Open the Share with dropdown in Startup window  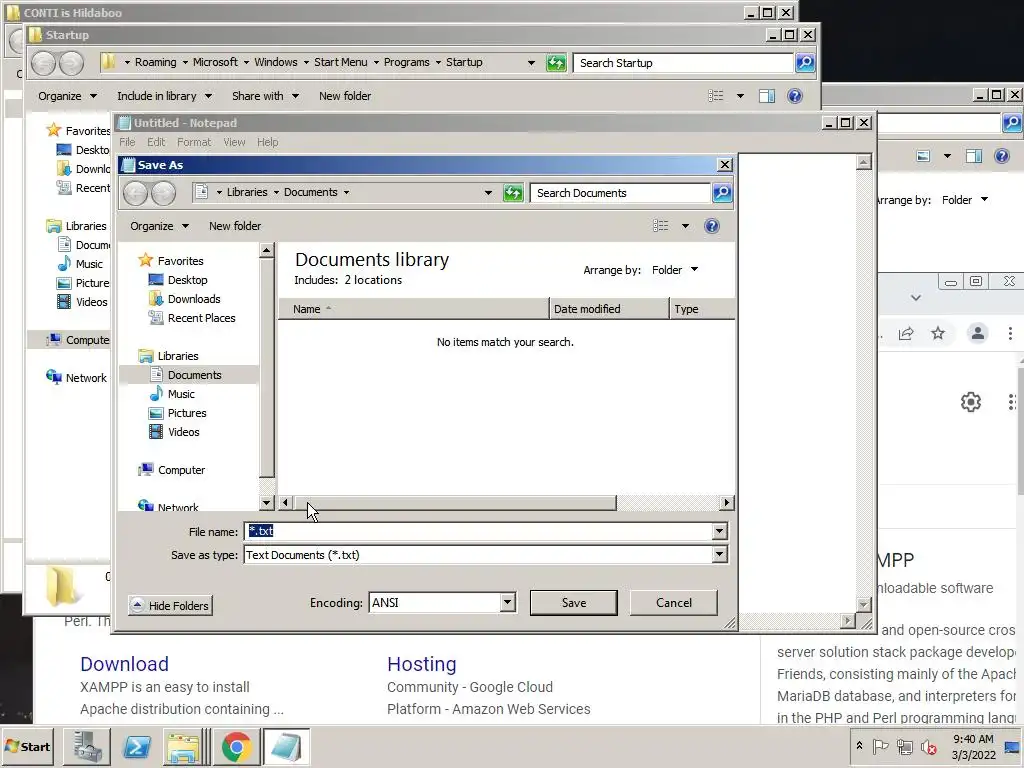pos(265,96)
